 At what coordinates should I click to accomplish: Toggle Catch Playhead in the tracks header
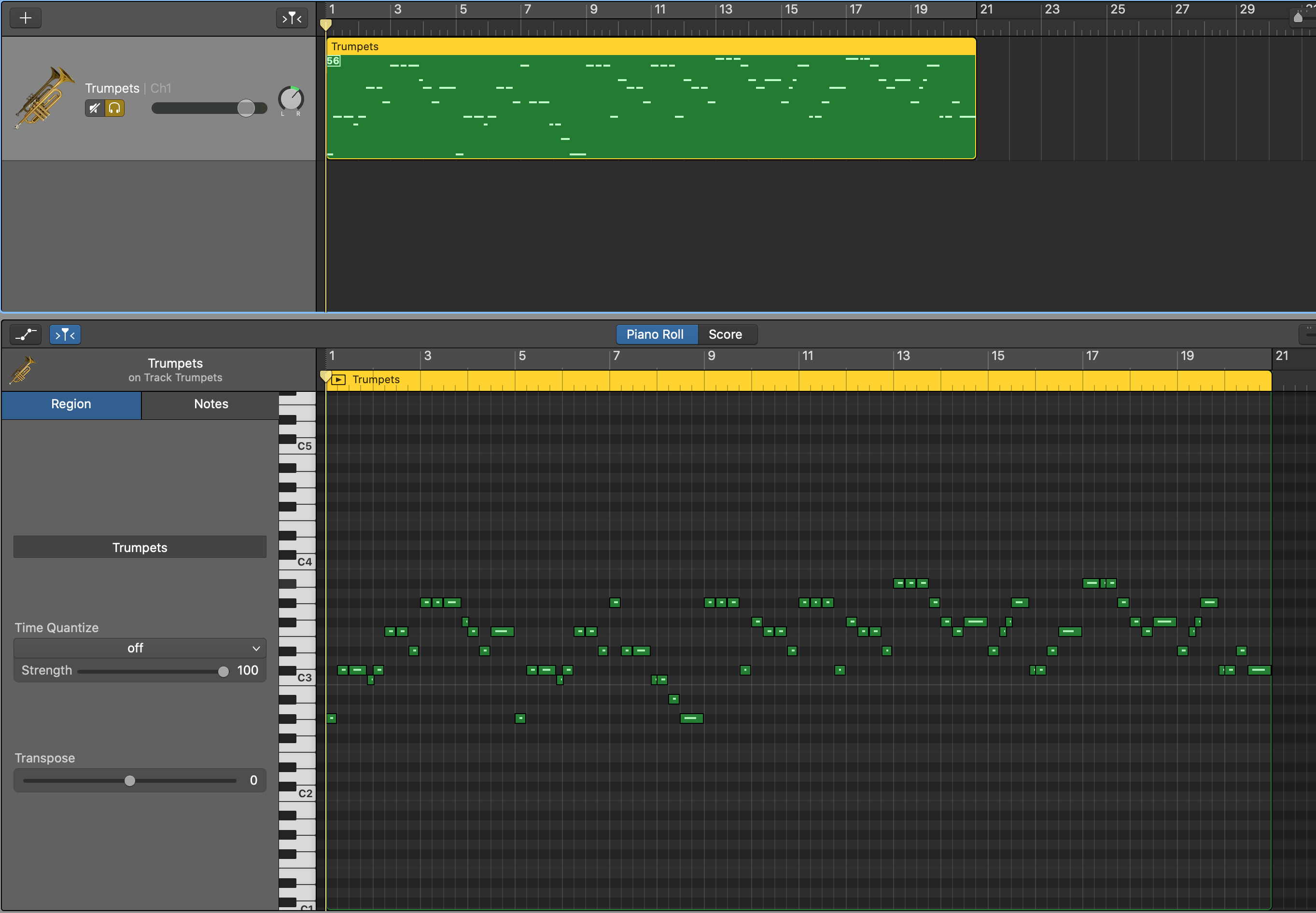[292, 18]
